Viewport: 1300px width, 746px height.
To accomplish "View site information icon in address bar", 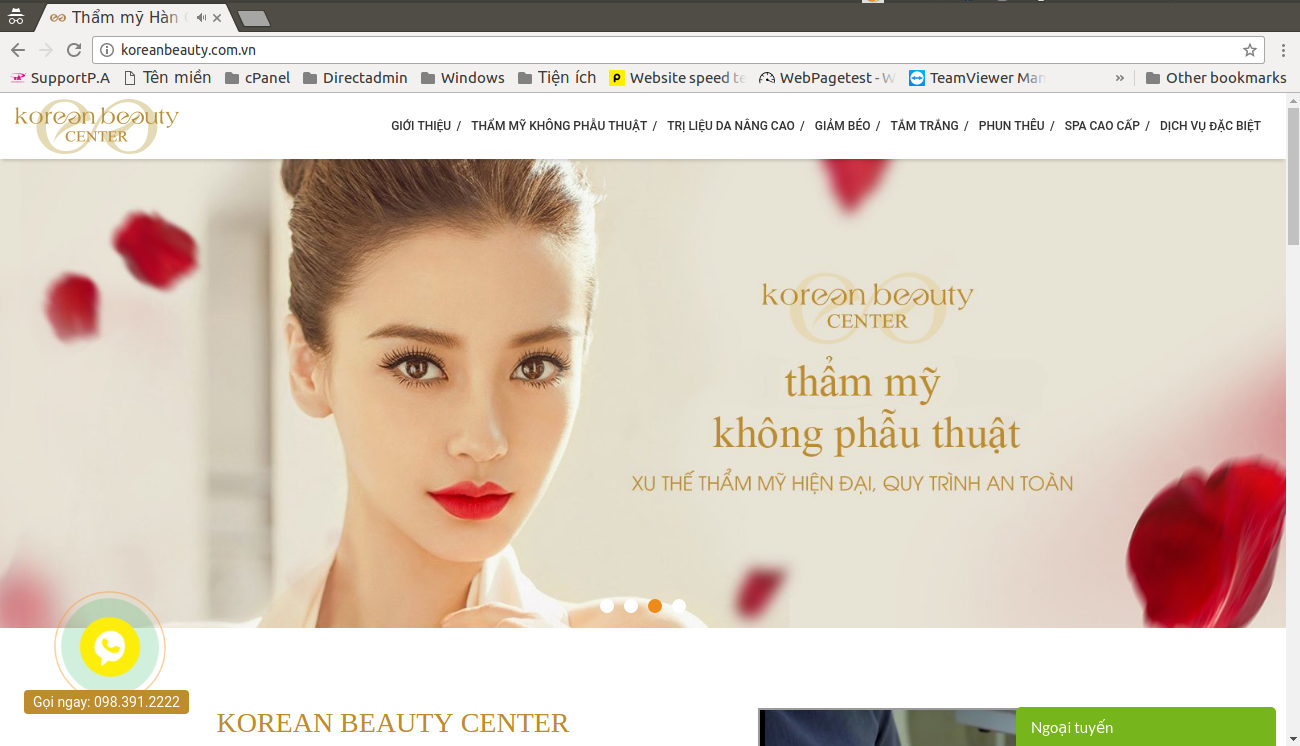I will [108, 50].
